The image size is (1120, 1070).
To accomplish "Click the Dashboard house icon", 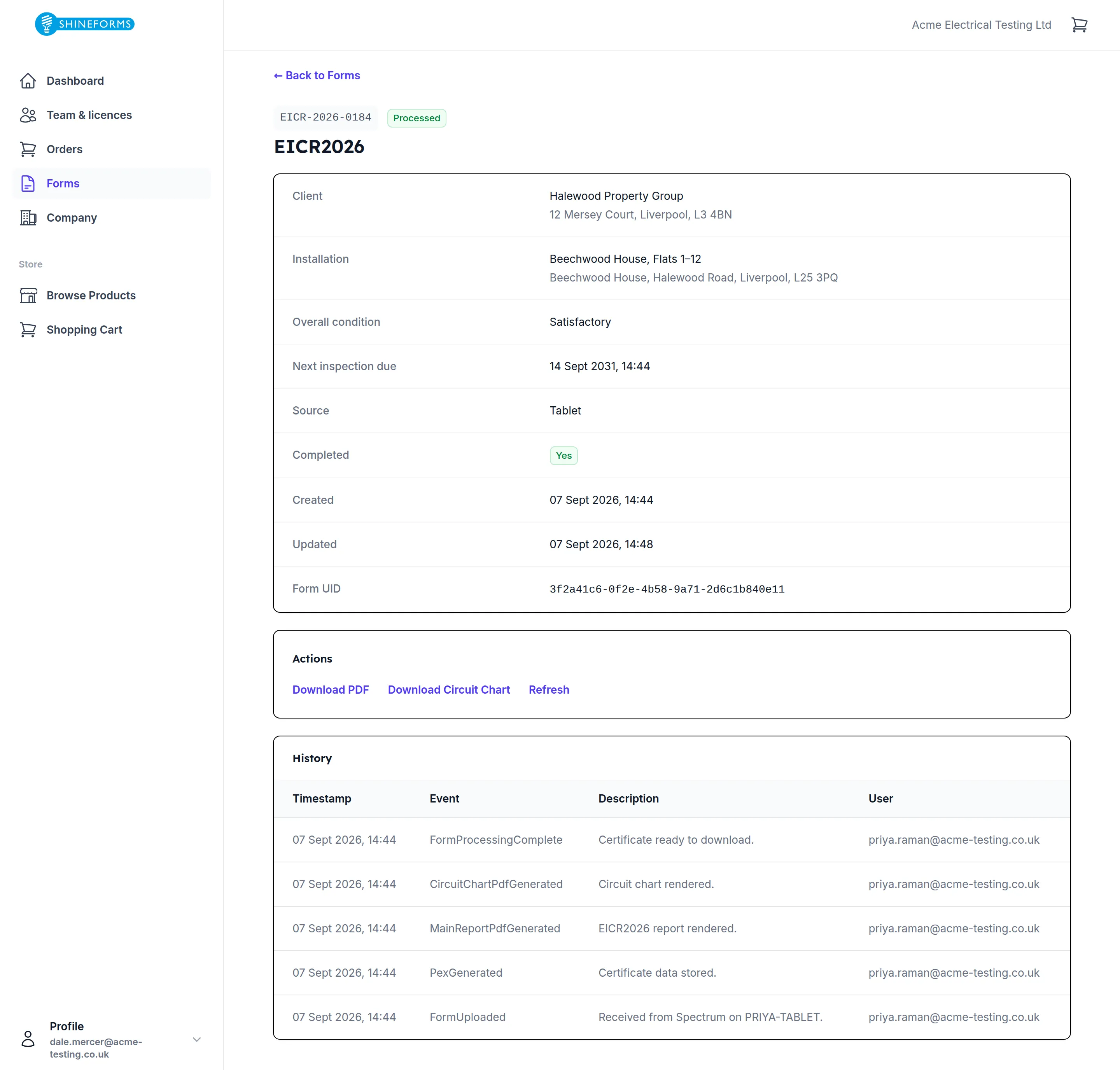I will tap(28, 81).
